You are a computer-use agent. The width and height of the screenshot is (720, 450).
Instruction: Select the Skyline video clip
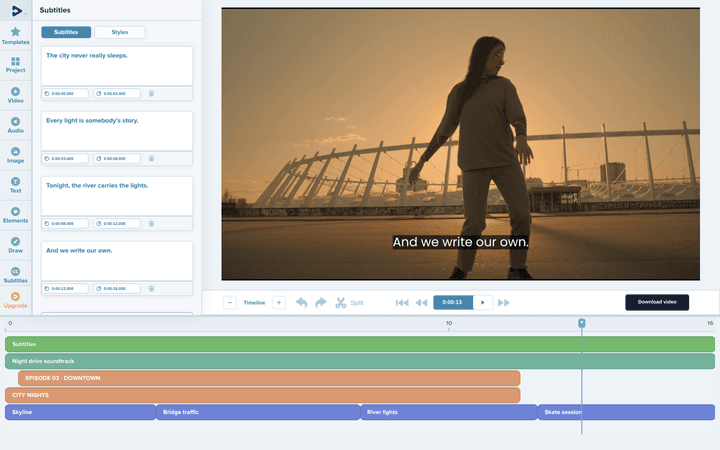coord(80,412)
